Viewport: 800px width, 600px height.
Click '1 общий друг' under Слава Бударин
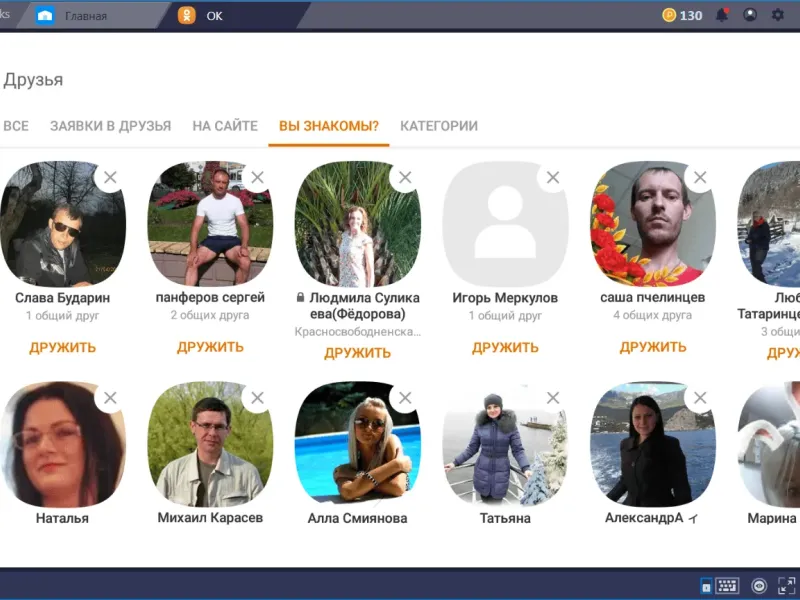[x=63, y=316]
